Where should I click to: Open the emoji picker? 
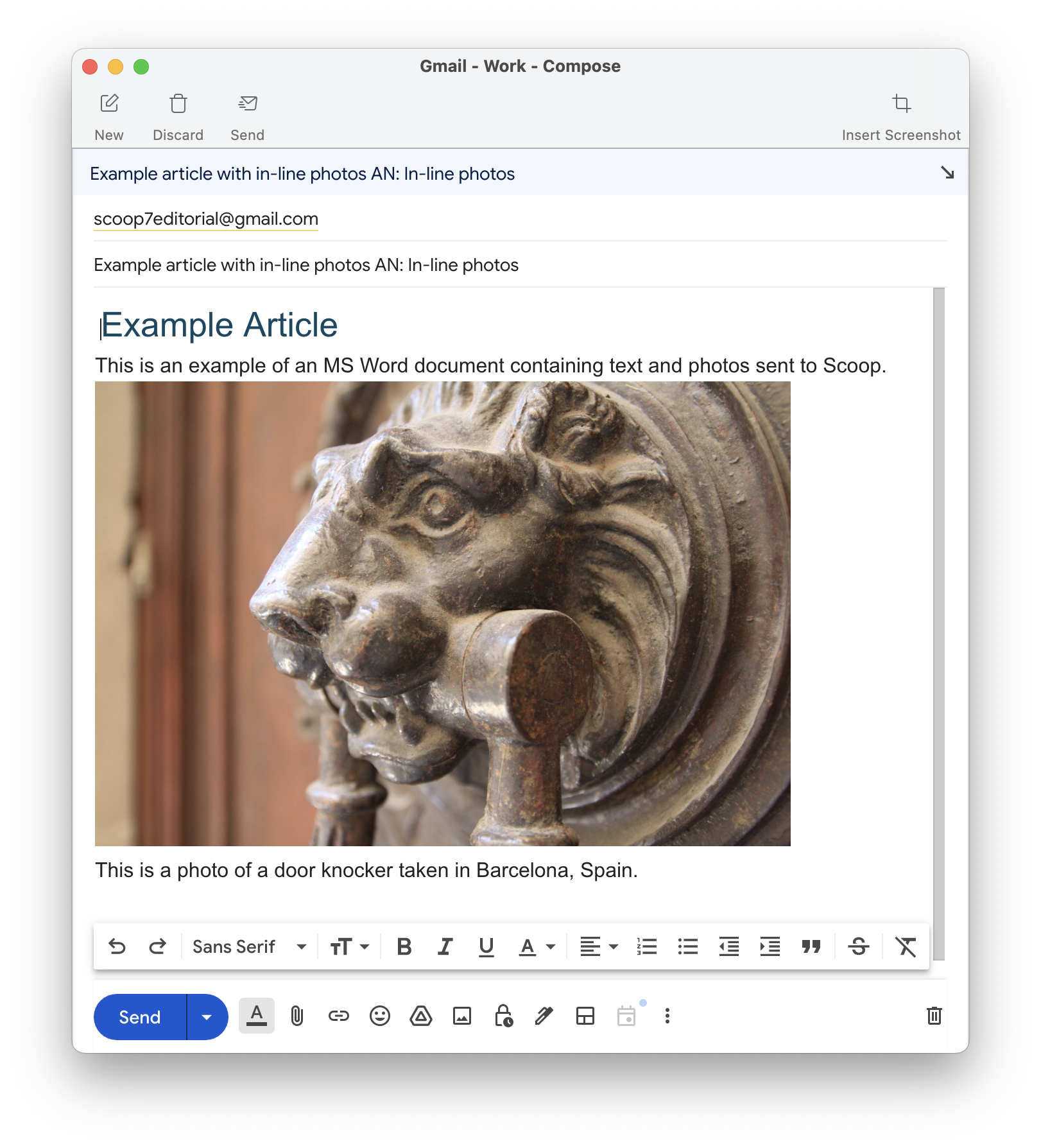379,1016
